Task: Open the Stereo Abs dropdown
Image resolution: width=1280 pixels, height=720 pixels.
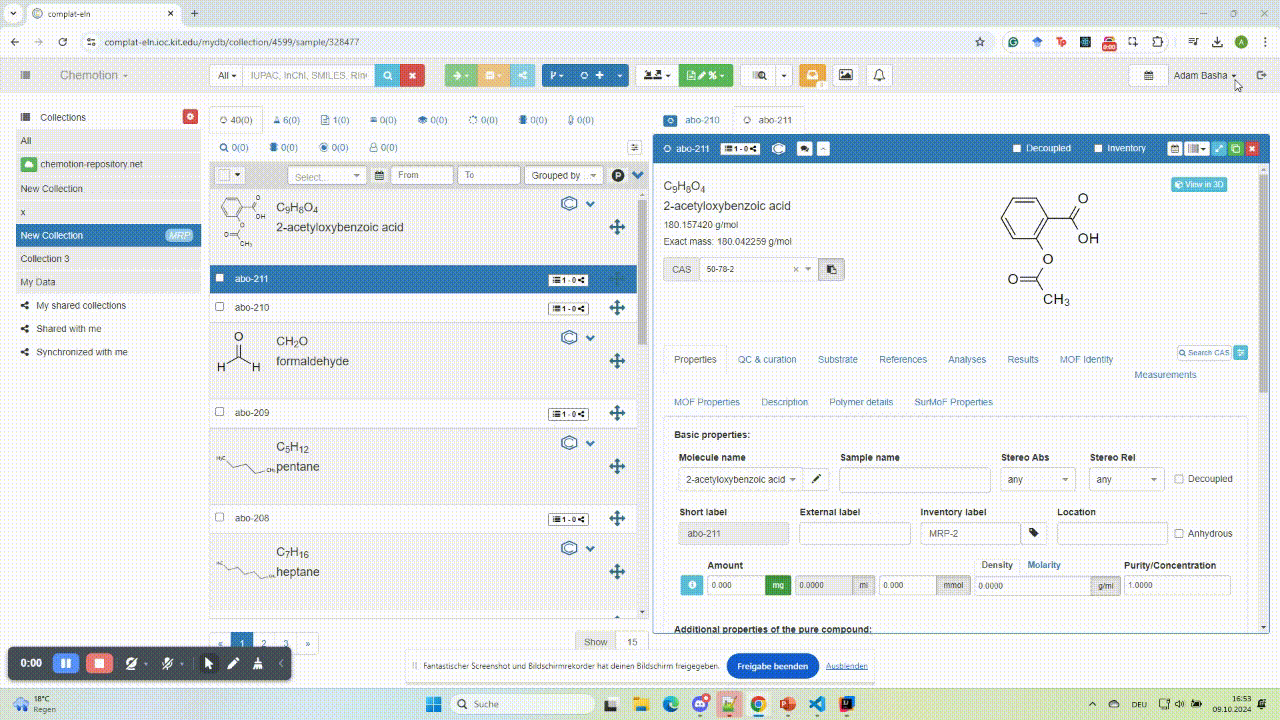Action: tap(1037, 479)
